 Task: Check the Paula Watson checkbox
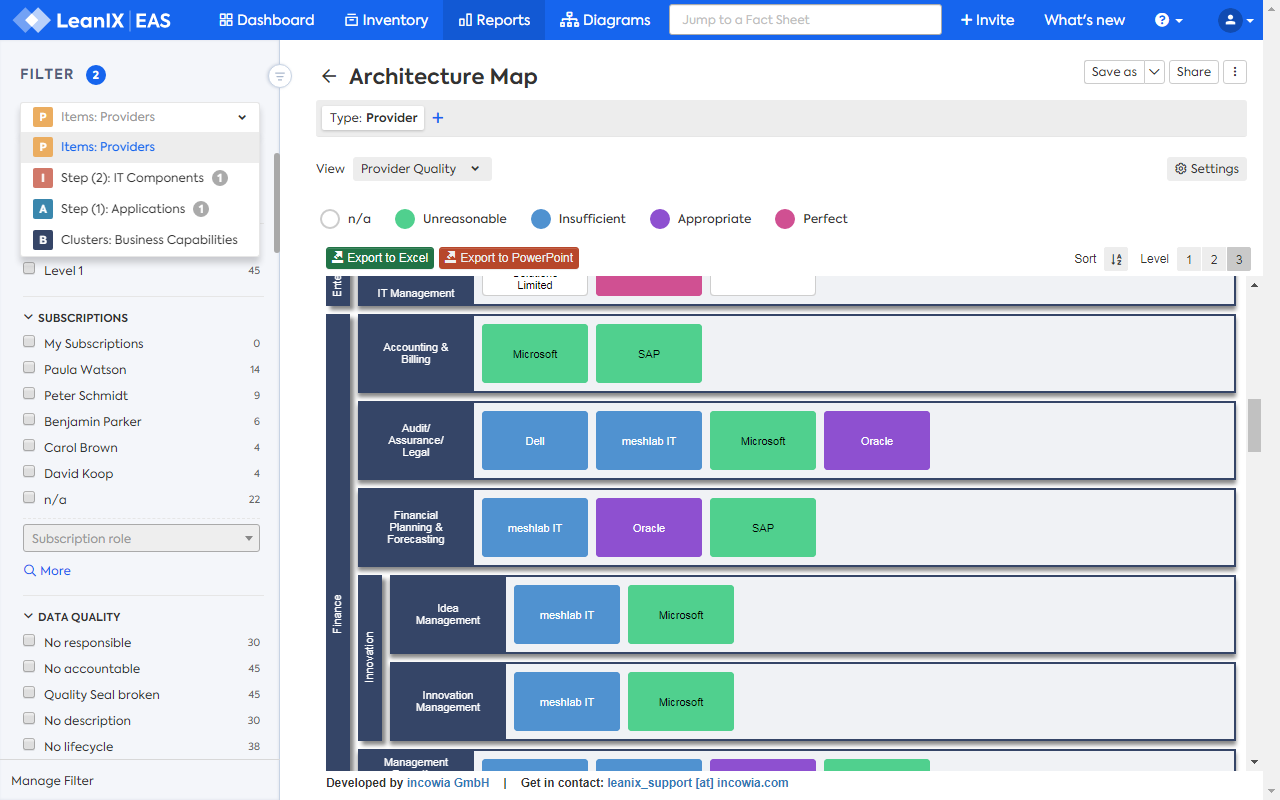29,368
